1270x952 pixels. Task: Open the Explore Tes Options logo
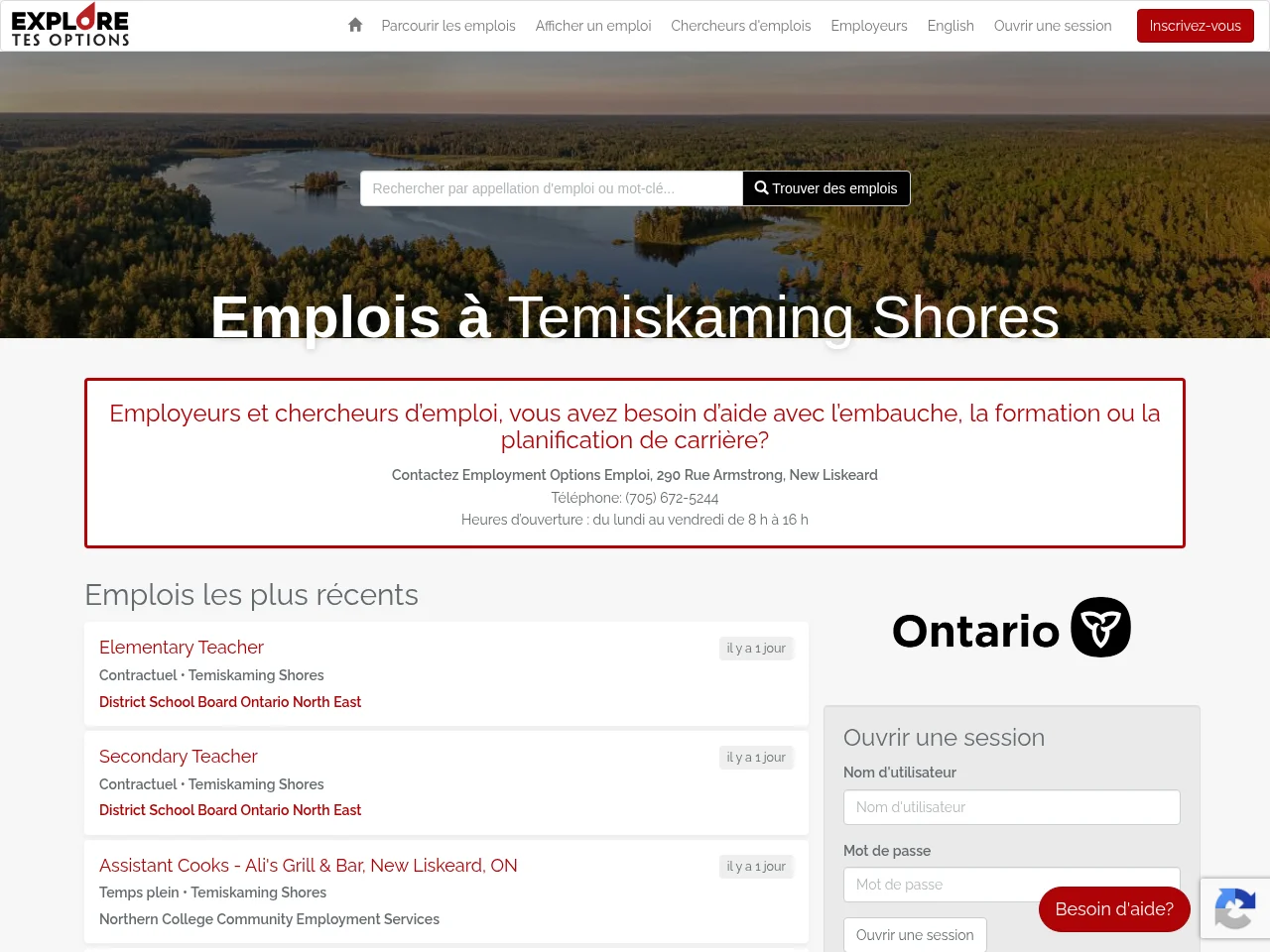point(70,25)
